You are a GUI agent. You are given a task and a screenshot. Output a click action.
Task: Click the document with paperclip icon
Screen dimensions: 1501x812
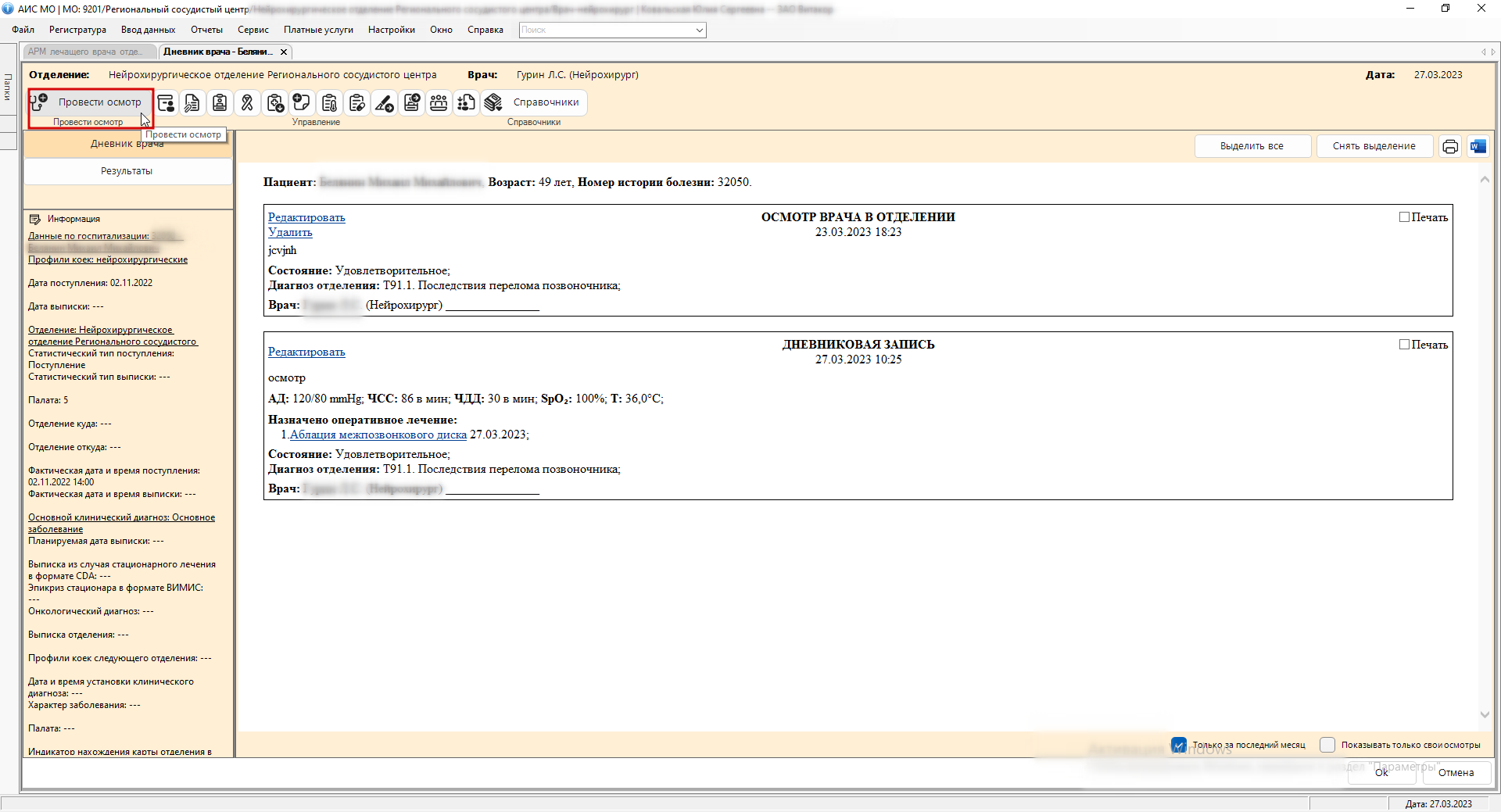(x=192, y=102)
